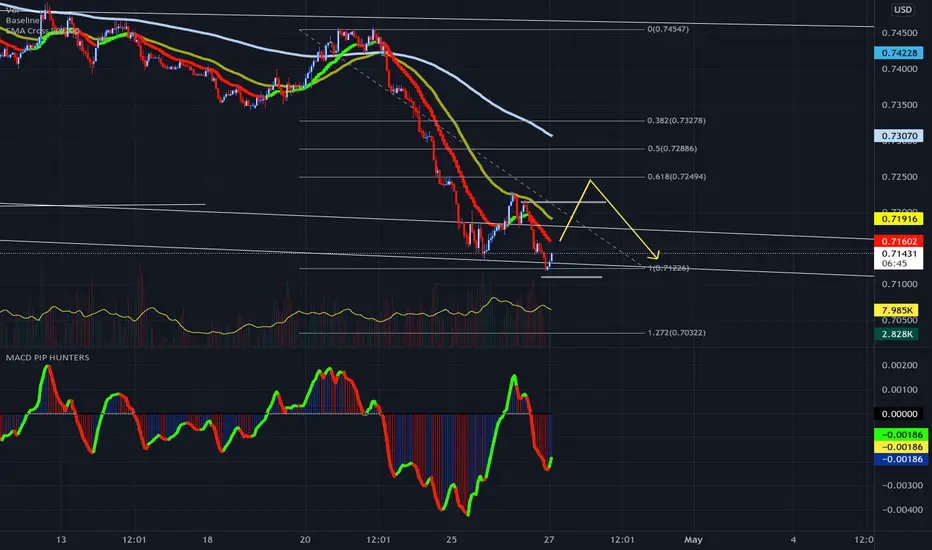The height and width of the screenshot is (550, 932).
Task: Select Fibonacci level label 1(0.71226)
Action: tap(668, 268)
